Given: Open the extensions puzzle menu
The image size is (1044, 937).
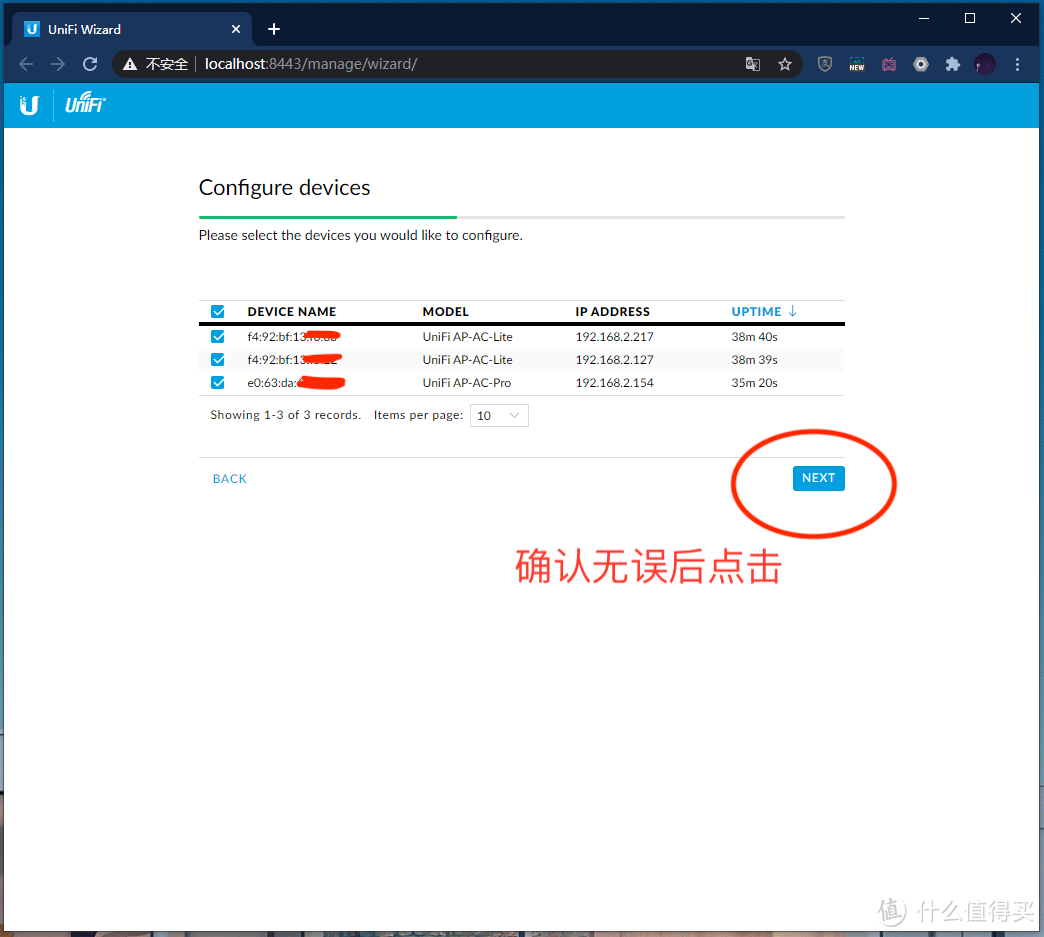Looking at the screenshot, I should tap(953, 64).
